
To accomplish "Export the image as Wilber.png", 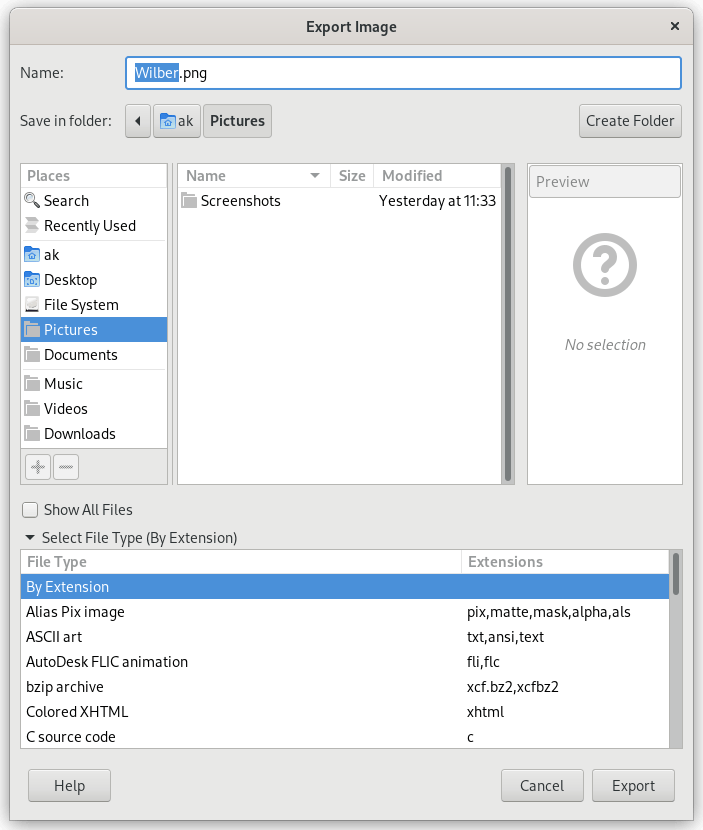I will 633,785.
